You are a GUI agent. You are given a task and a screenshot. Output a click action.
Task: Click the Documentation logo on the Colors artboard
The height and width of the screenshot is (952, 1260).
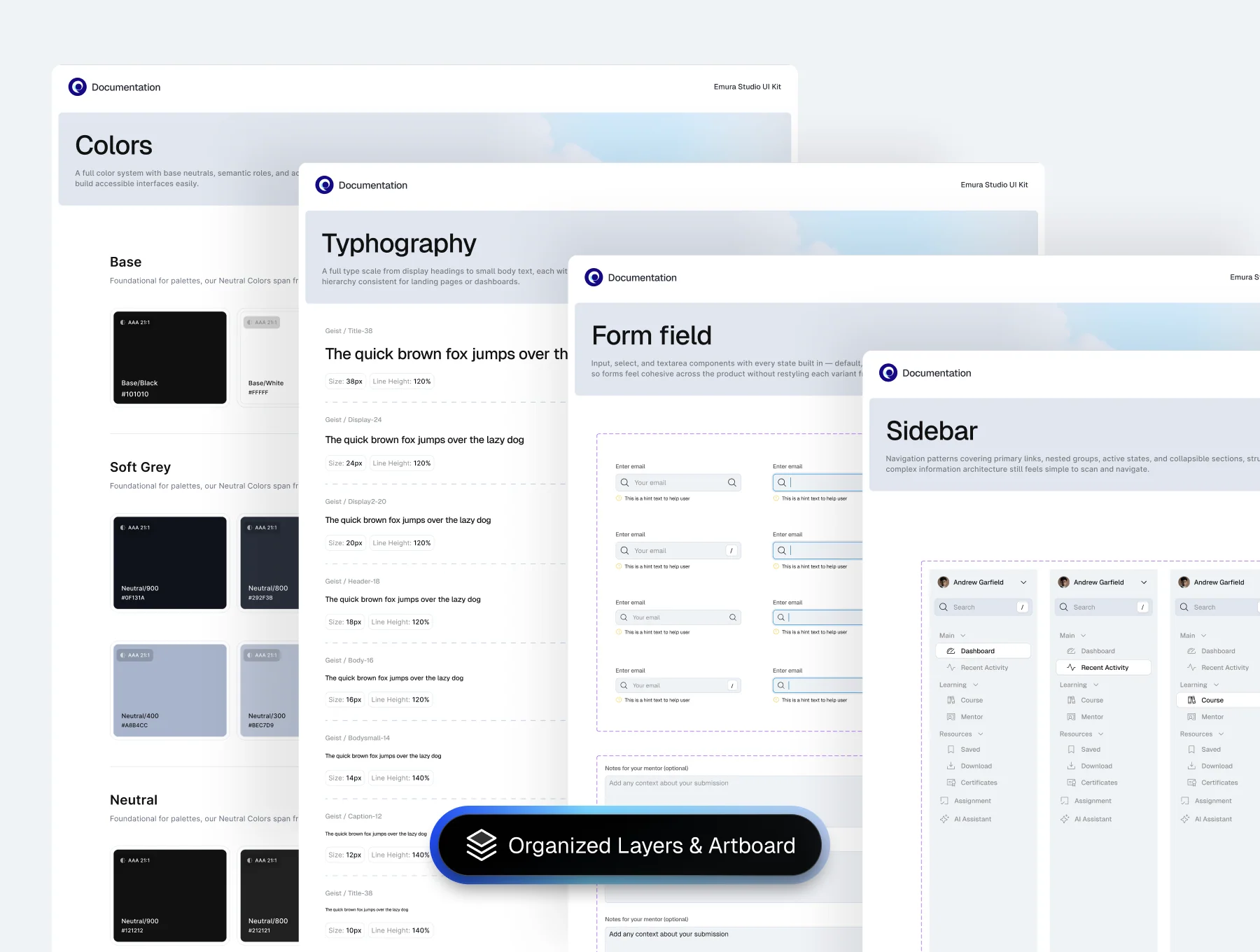(x=77, y=87)
